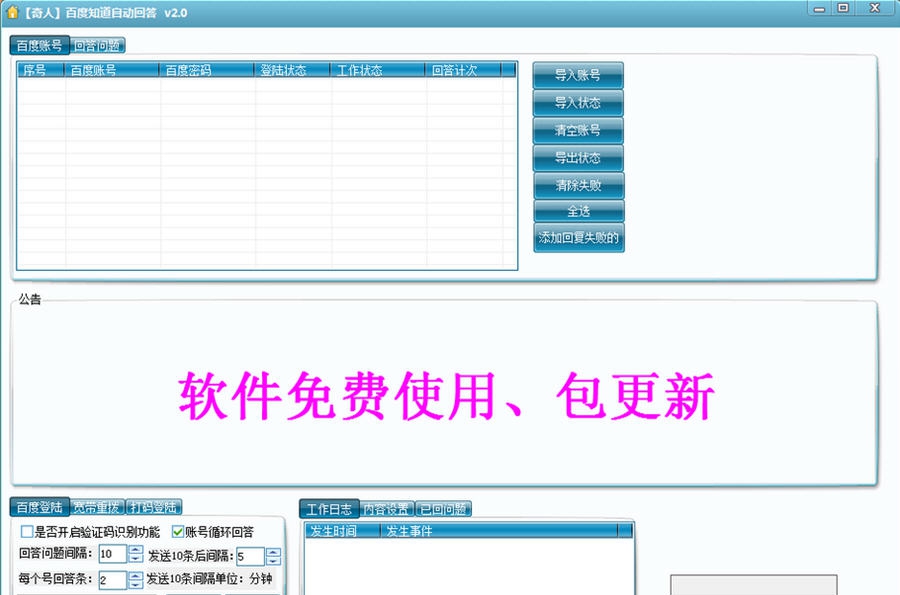Decrease 发送10条后间隔 with its down arrow
900x595 pixels.
(273, 560)
